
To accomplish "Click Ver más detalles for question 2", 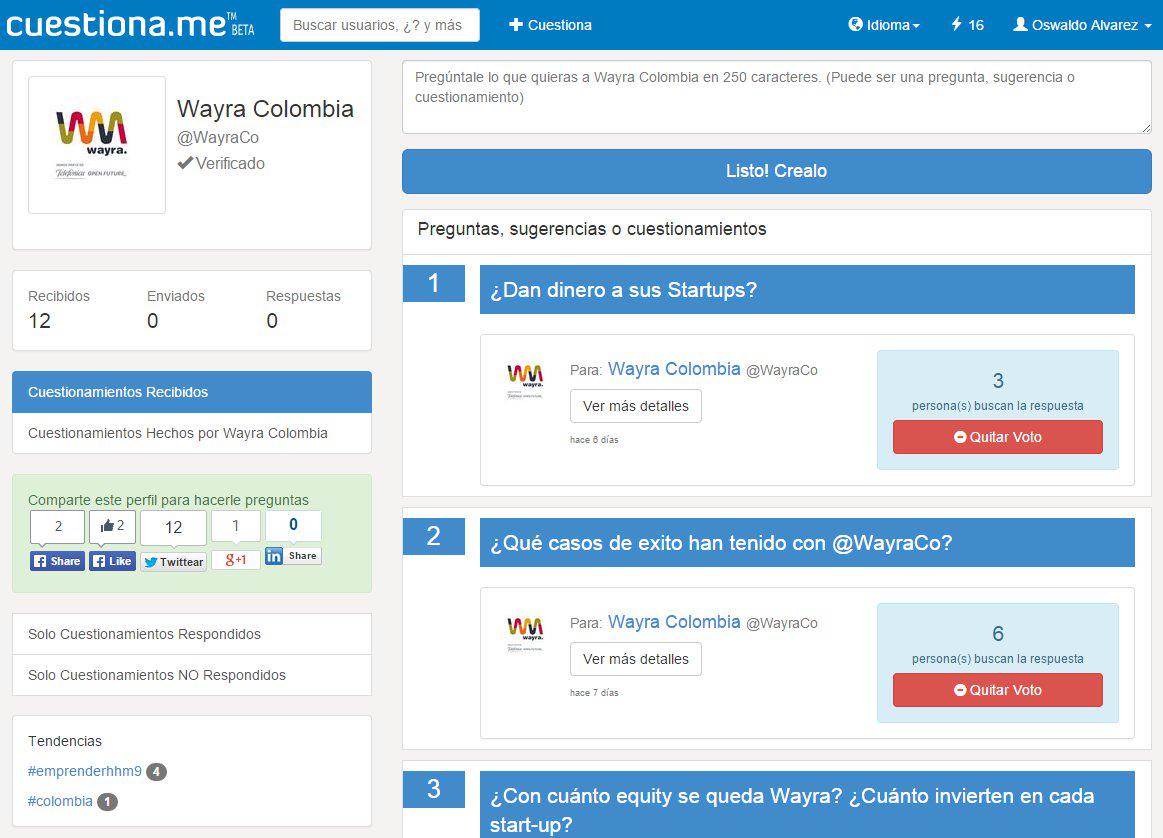I will click(x=636, y=659).
